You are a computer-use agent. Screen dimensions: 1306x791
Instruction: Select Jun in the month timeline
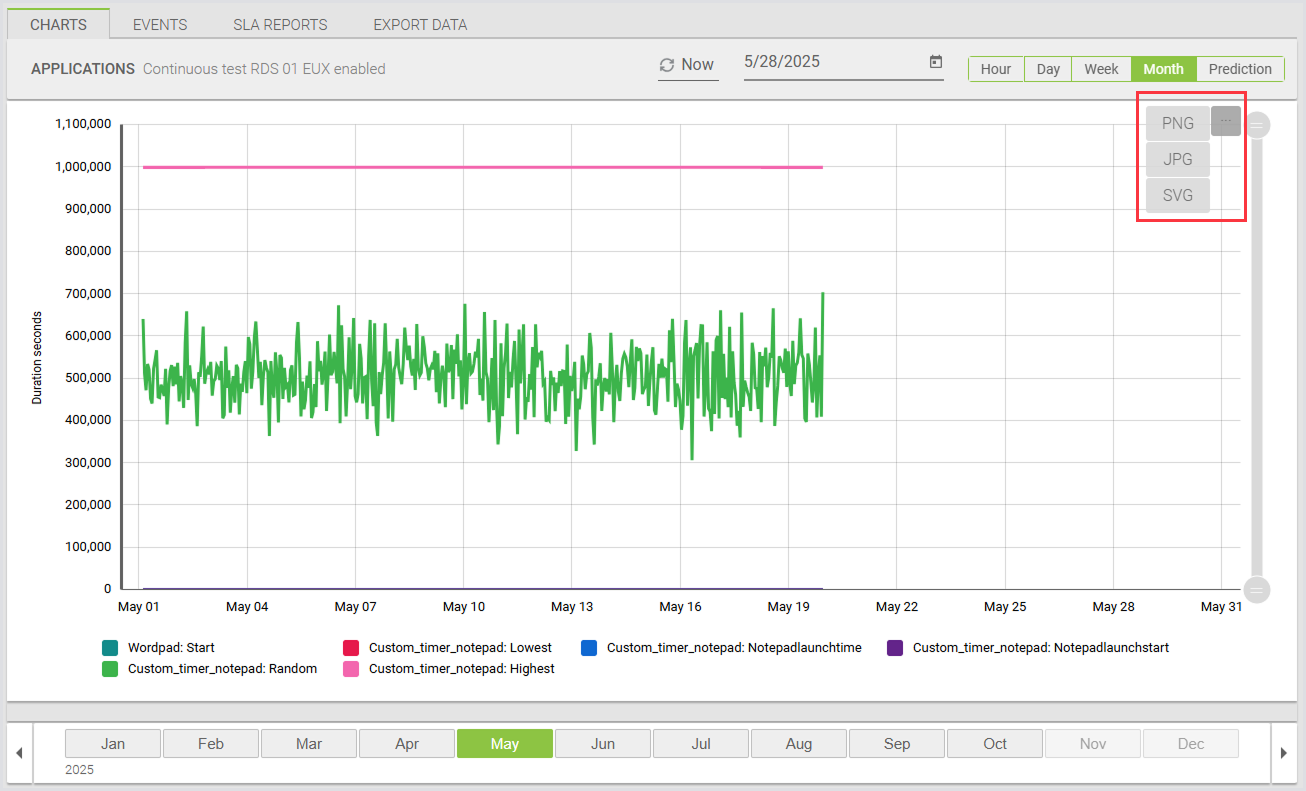point(603,744)
